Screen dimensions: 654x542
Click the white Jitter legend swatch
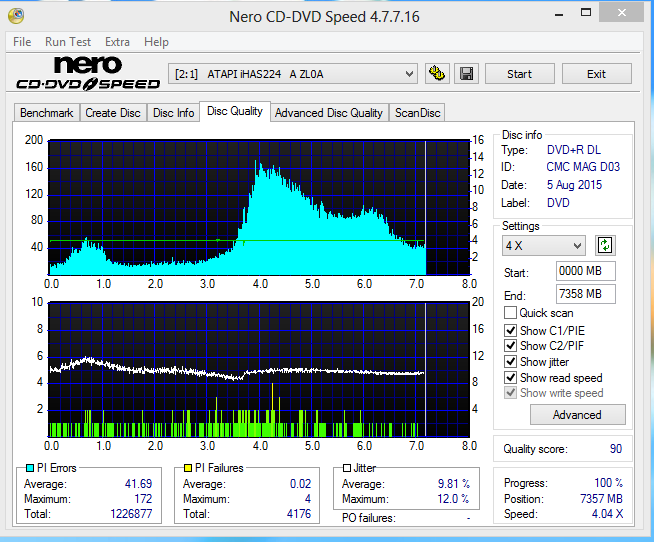347,468
